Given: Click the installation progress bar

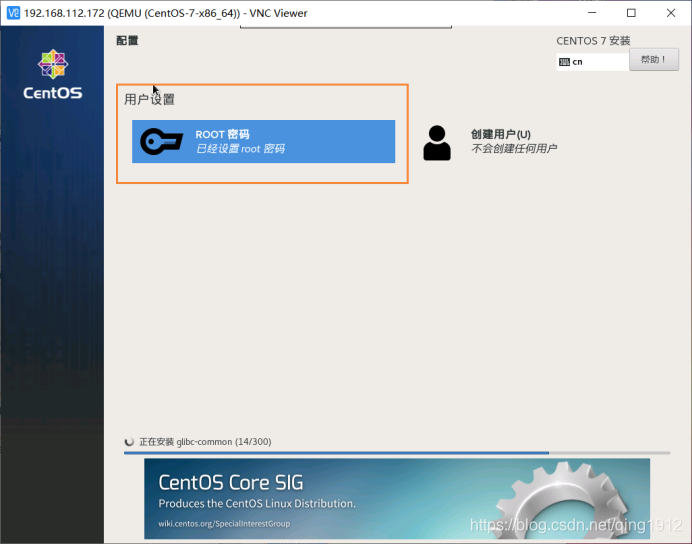Looking at the screenshot, I should tap(397, 453).
